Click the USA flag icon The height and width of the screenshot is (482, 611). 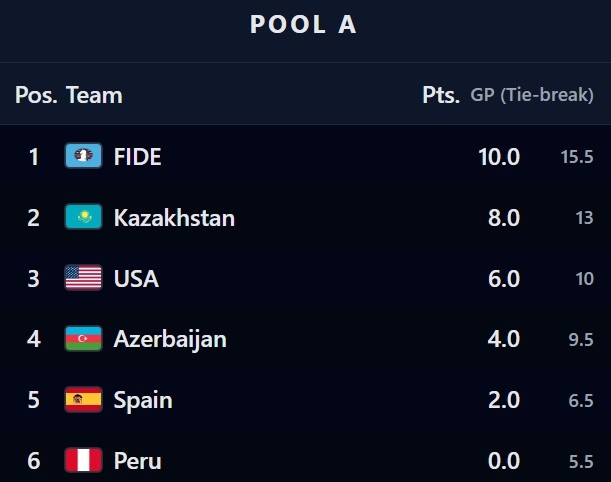coord(83,278)
